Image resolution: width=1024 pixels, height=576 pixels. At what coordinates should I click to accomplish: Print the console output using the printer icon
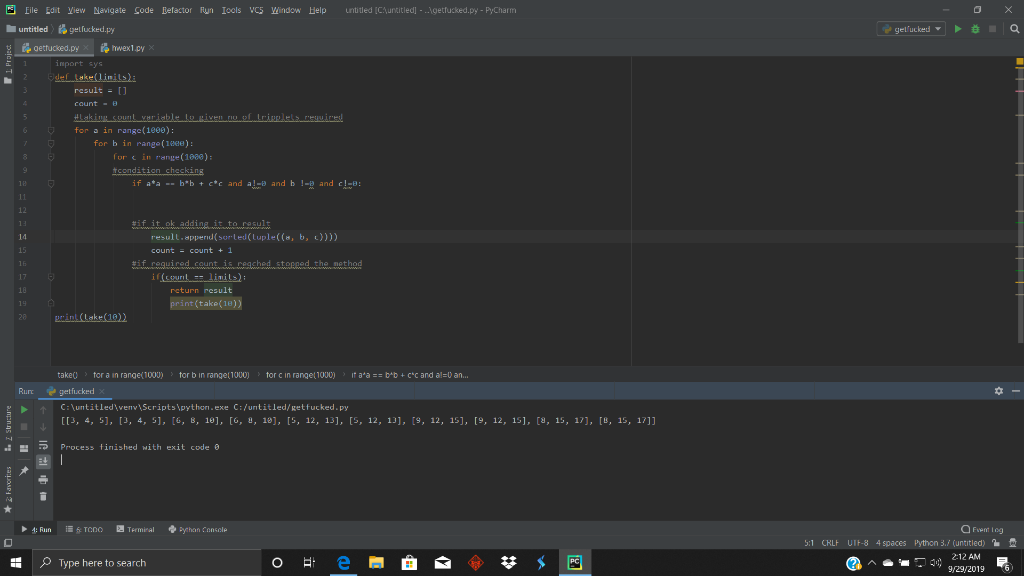[43, 479]
